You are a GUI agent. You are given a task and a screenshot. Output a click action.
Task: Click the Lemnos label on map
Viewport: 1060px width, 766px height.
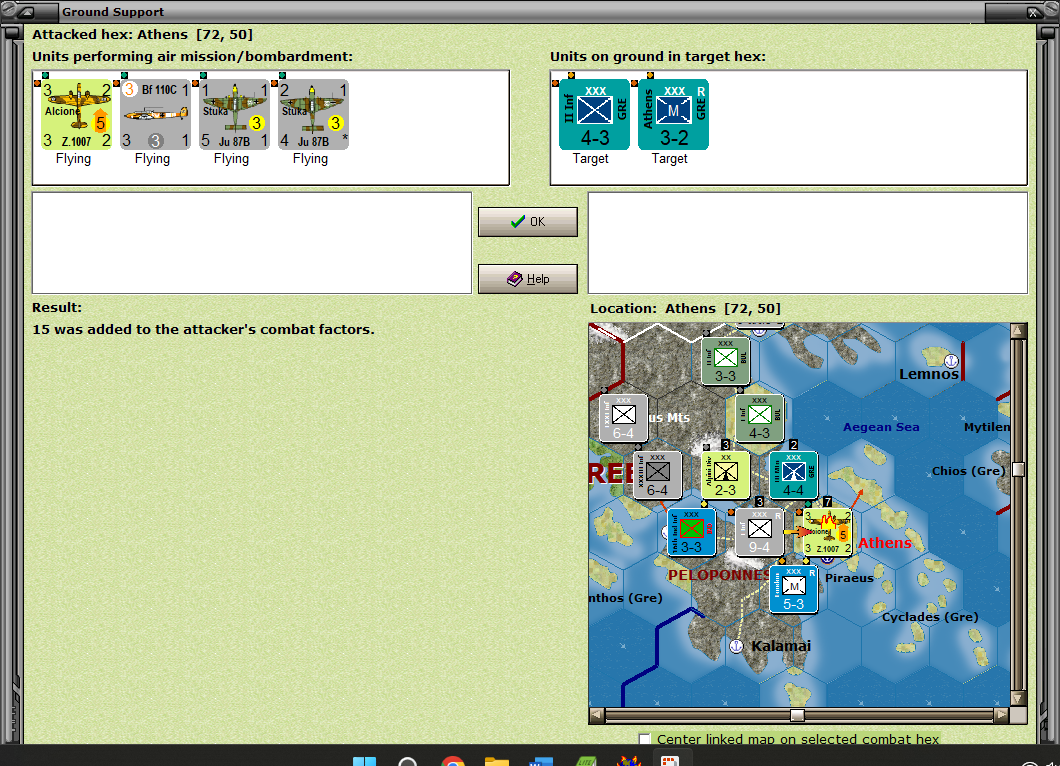pos(928,374)
